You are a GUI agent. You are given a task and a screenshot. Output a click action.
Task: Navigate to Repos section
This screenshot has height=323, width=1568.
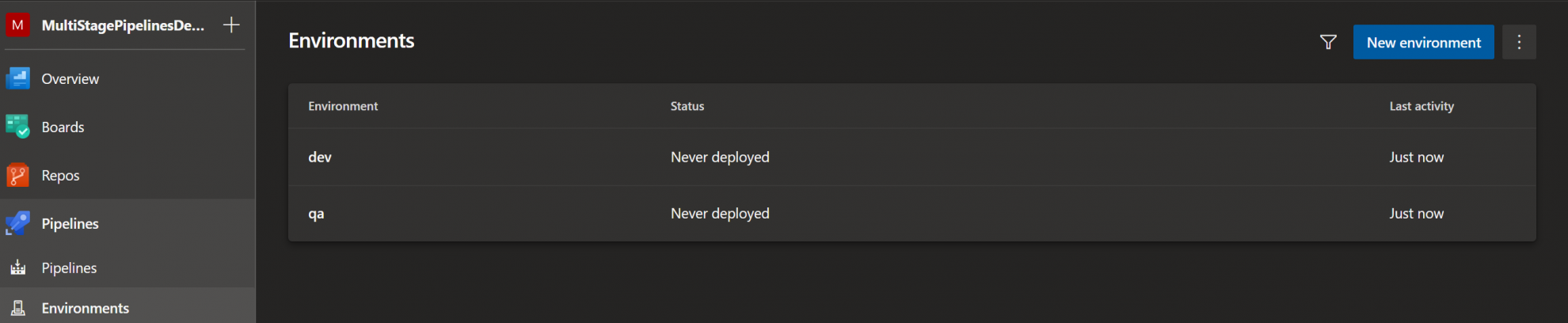(60, 176)
